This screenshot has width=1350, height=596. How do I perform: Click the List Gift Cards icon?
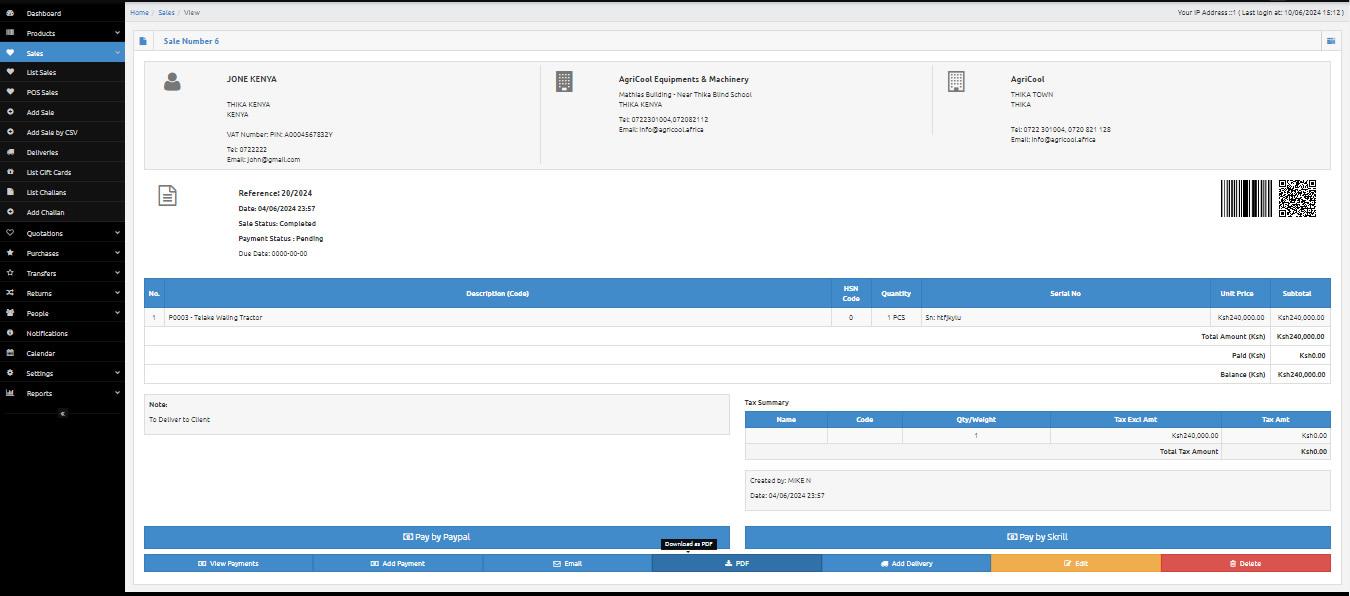[x=10, y=173]
